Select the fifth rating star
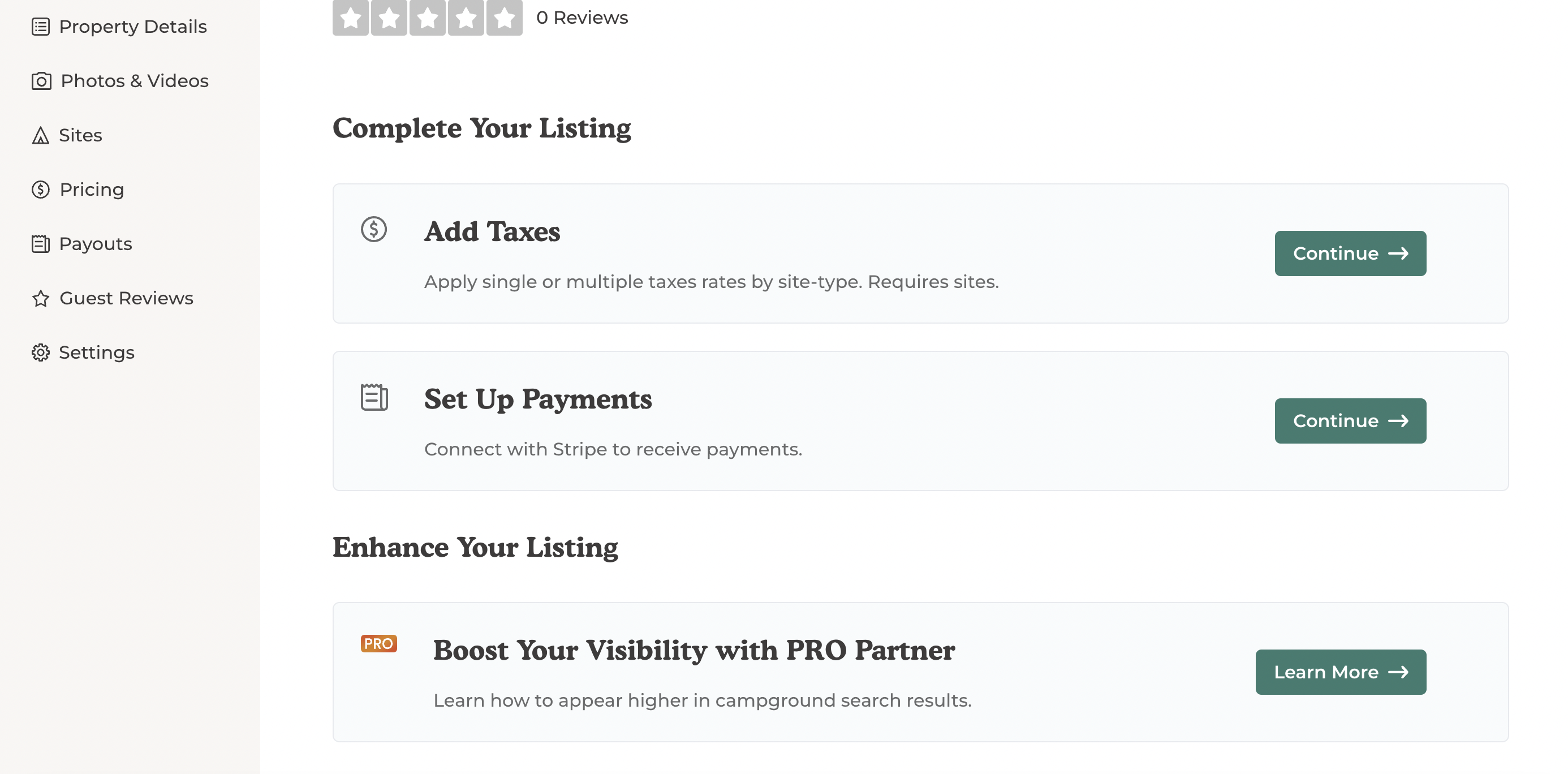Image resolution: width=1568 pixels, height=774 pixels. (504, 18)
